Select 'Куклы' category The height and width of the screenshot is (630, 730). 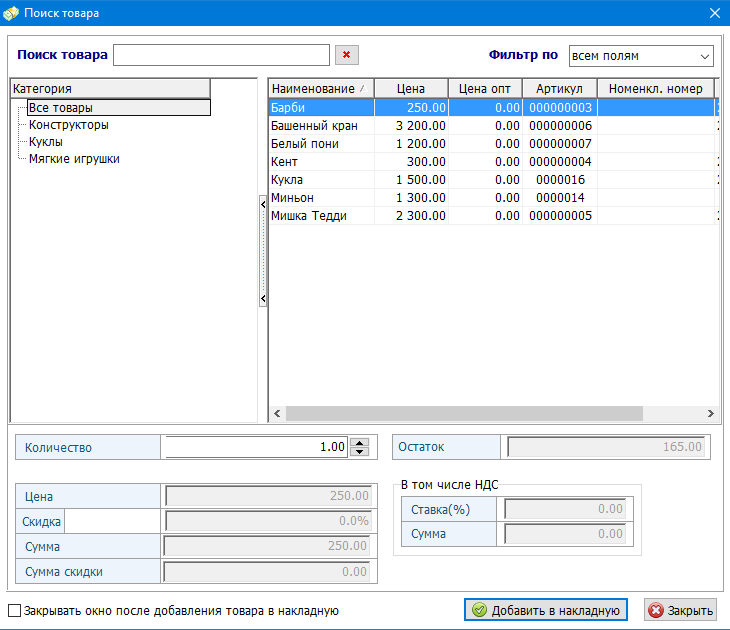(x=46, y=142)
